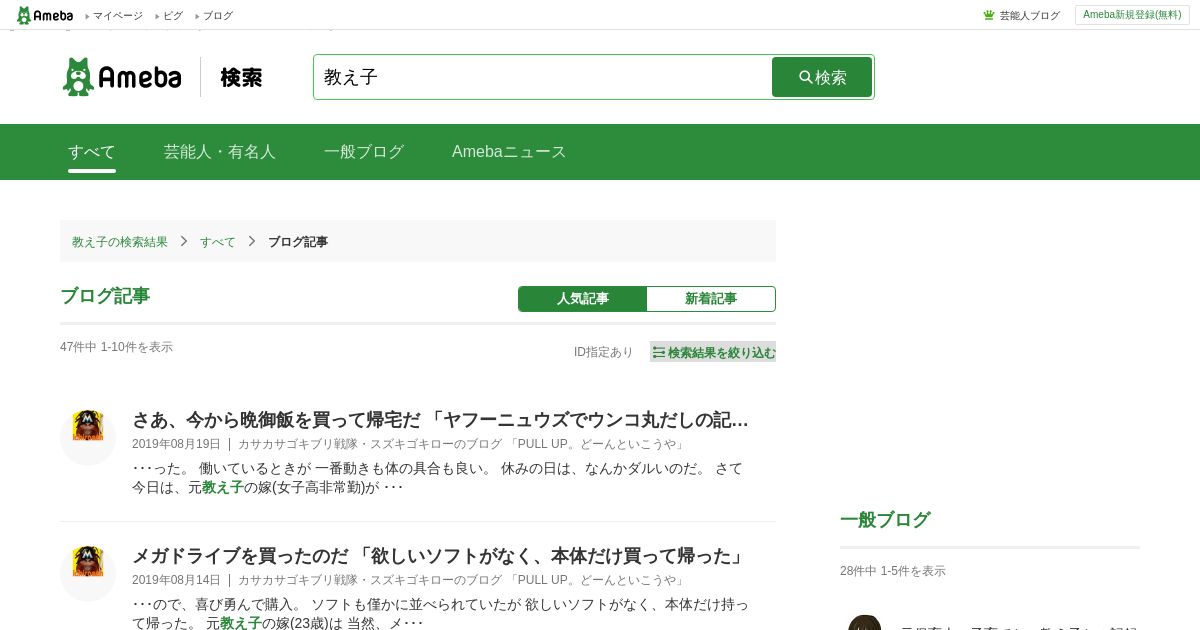Click 28件中 1-5件を表示 count text

tap(893, 571)
